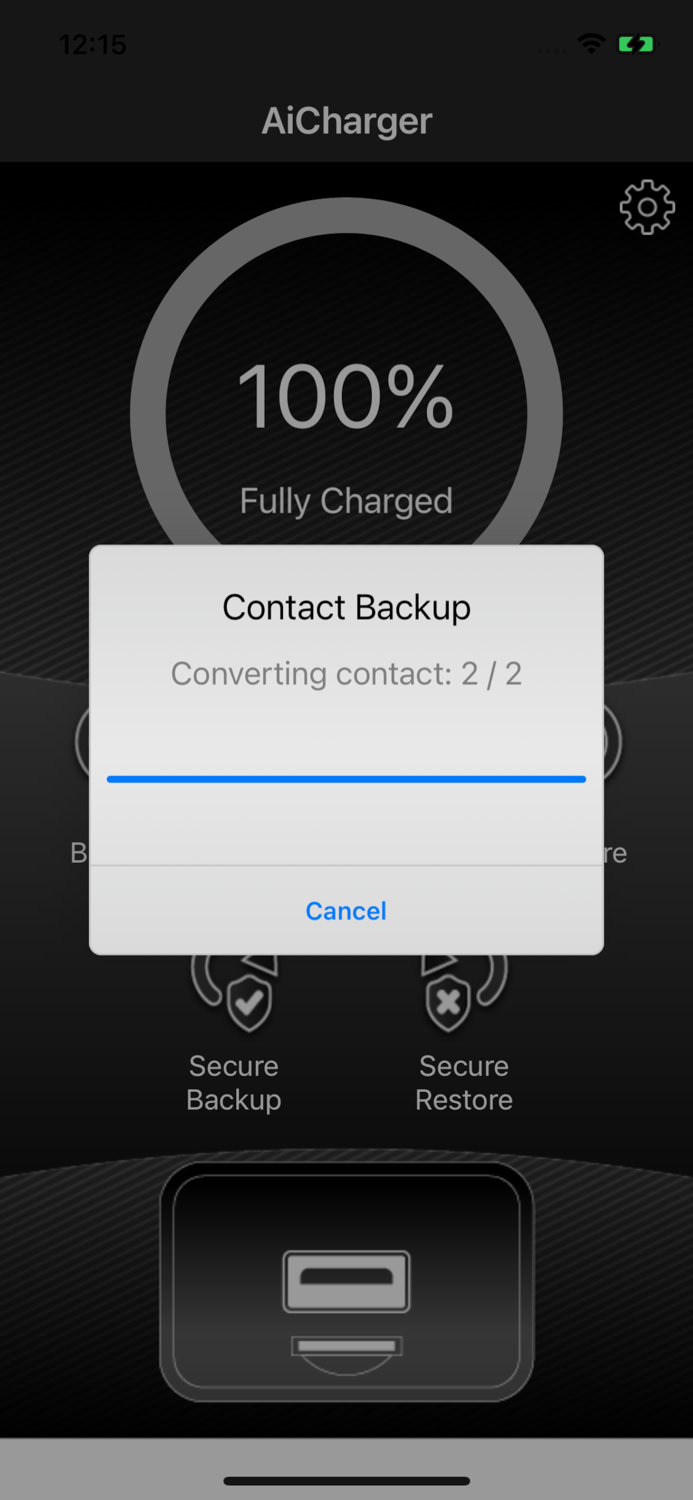Viewport: 693px width, 1500px height.
Task: Tap the Fully Charged status text
Action: 346,501
